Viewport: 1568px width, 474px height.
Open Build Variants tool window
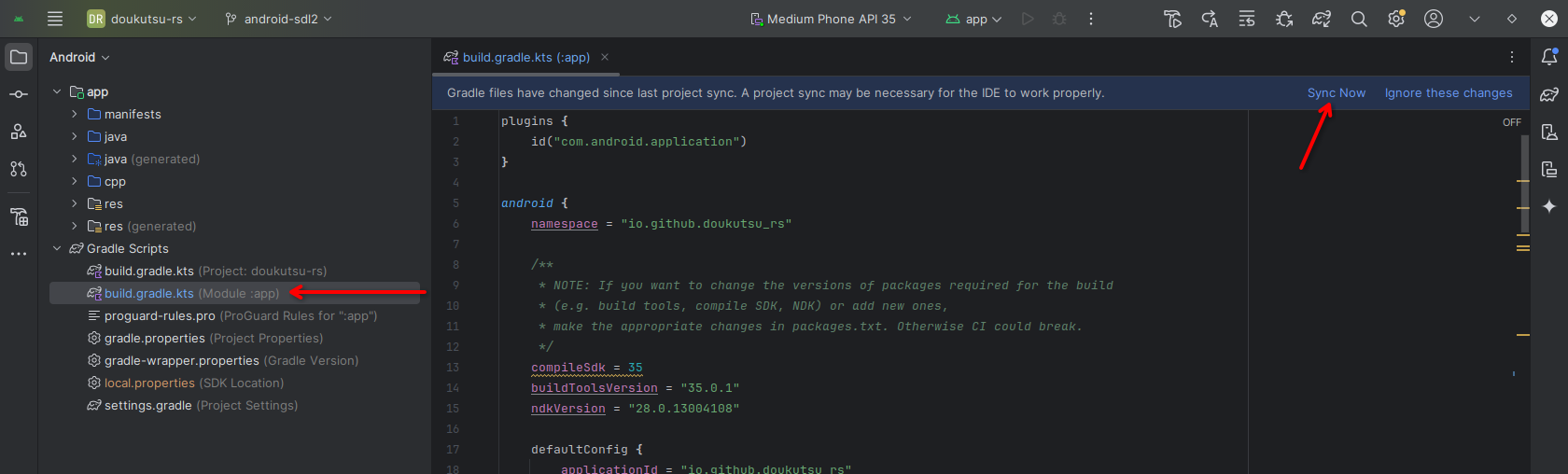(x=19, y=217)
